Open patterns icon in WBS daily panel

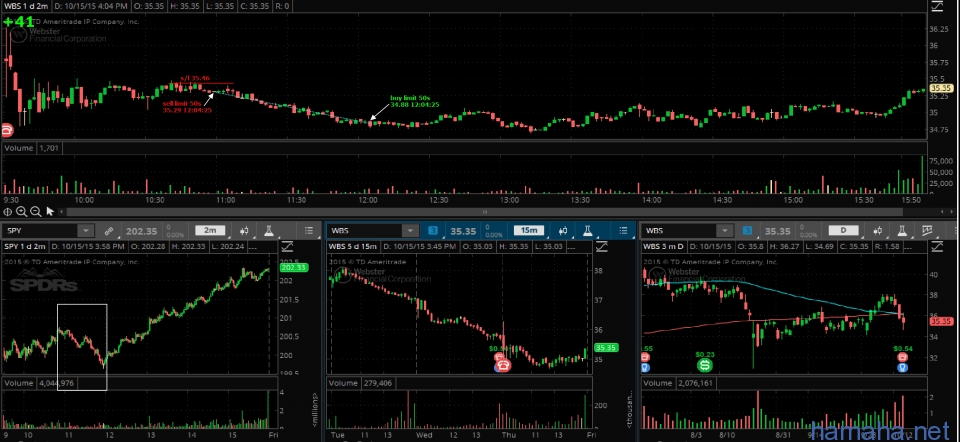[928, 231]
